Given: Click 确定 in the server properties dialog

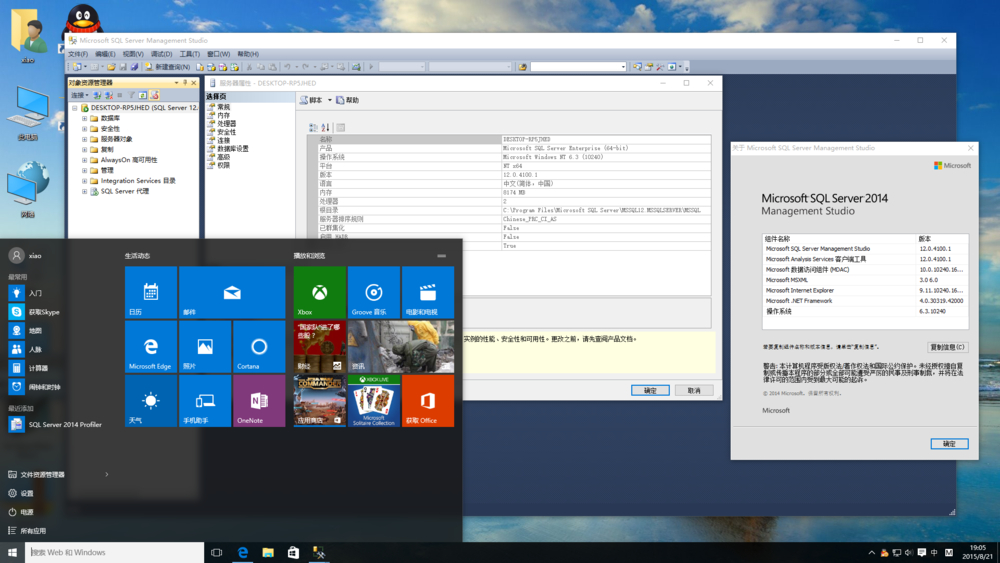Looking at the screenshot, I should point(650,390).
